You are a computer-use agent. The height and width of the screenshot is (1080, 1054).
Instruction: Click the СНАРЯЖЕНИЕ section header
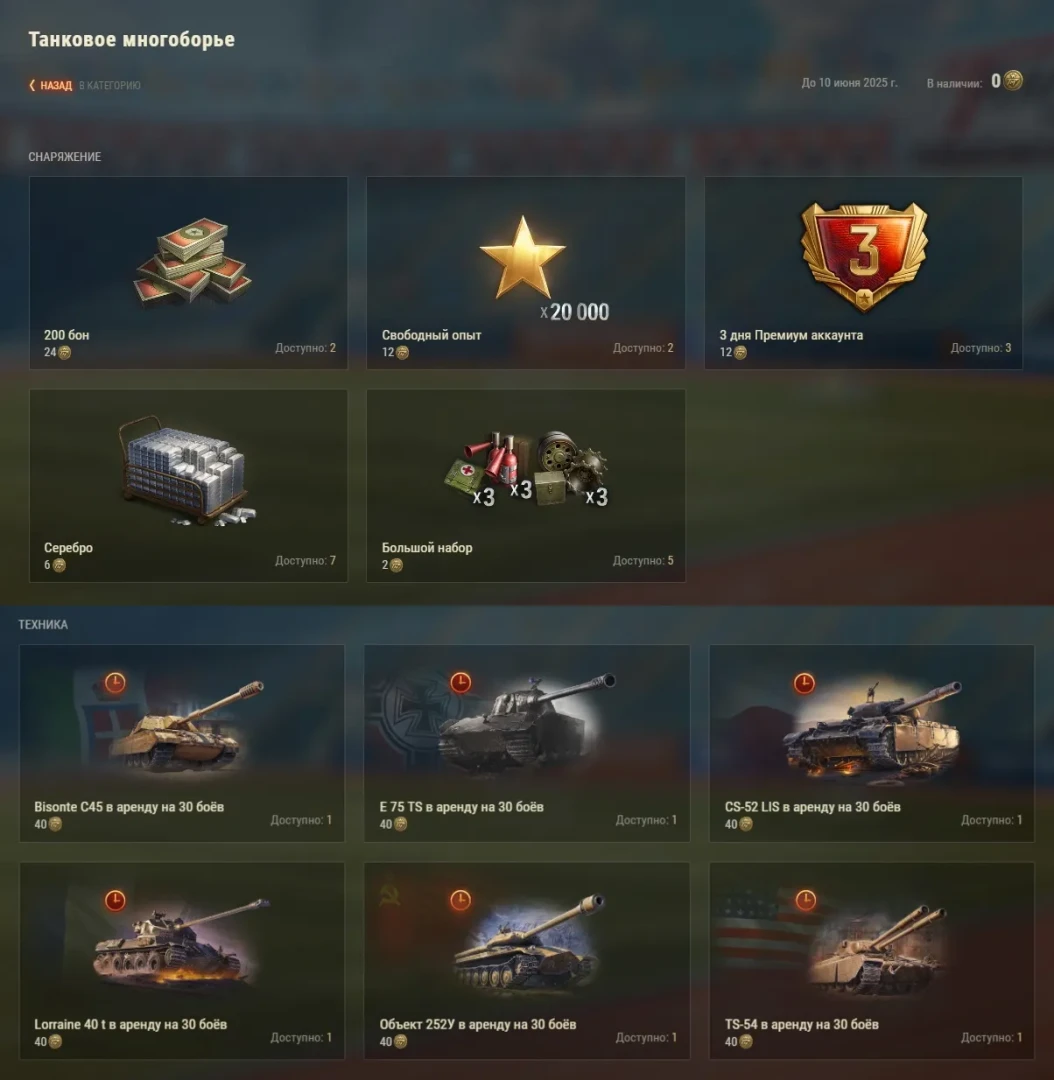coord(65,157)
